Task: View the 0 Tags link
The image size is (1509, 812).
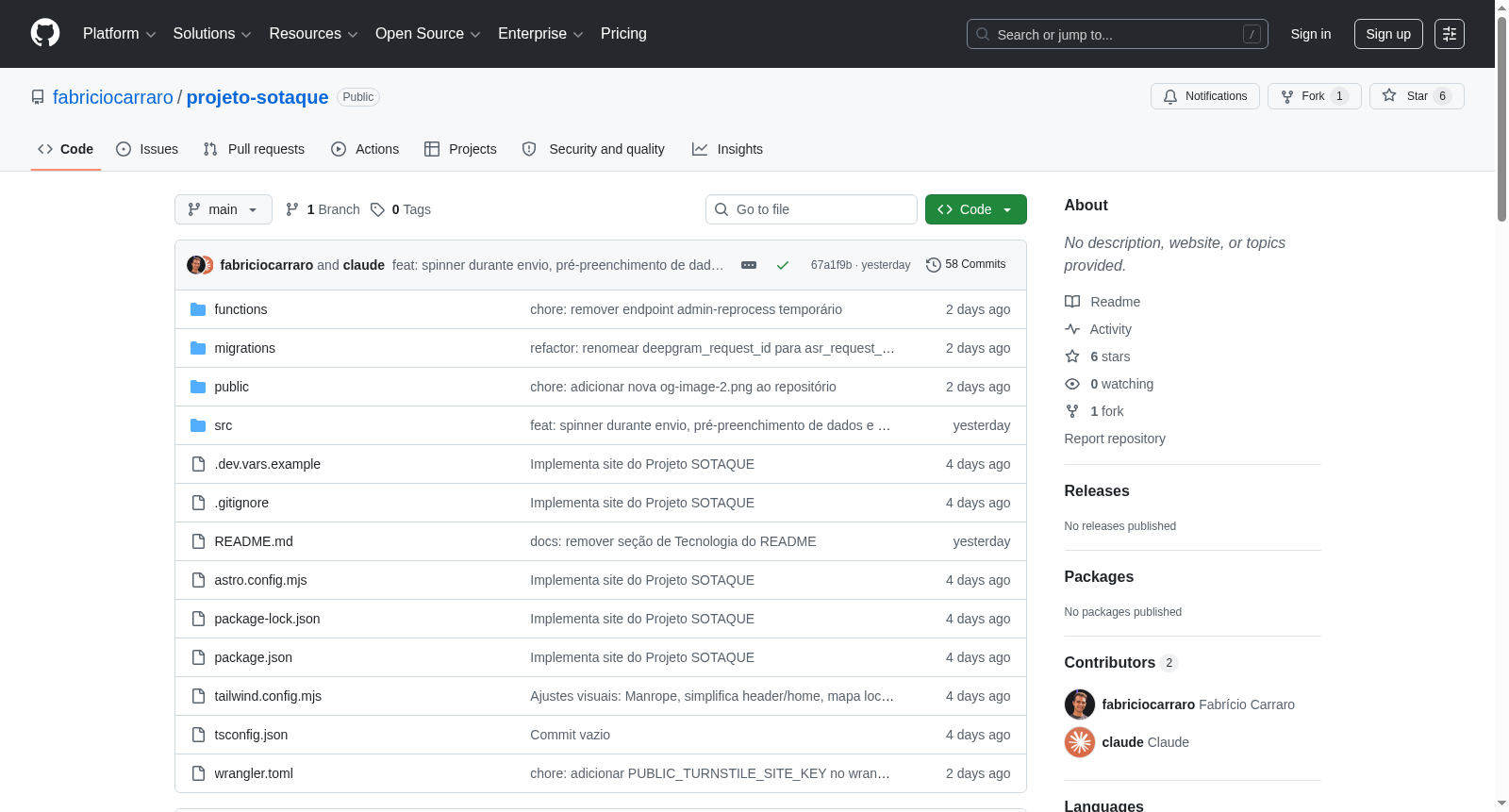Action: coord(401,209)
